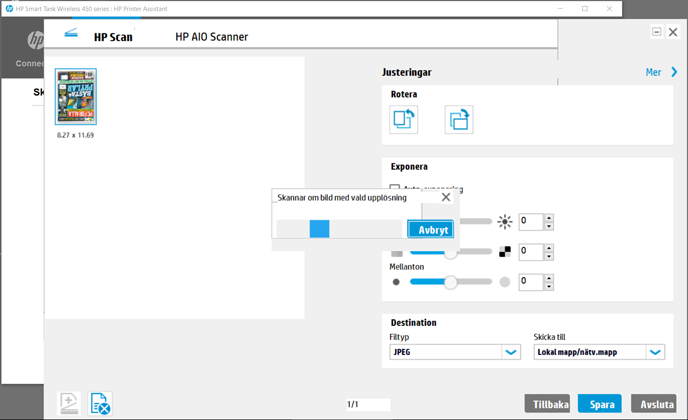688x420 pixels.
Task: Open the Filtyp JPEG dropdown
Action: [455, 352]
